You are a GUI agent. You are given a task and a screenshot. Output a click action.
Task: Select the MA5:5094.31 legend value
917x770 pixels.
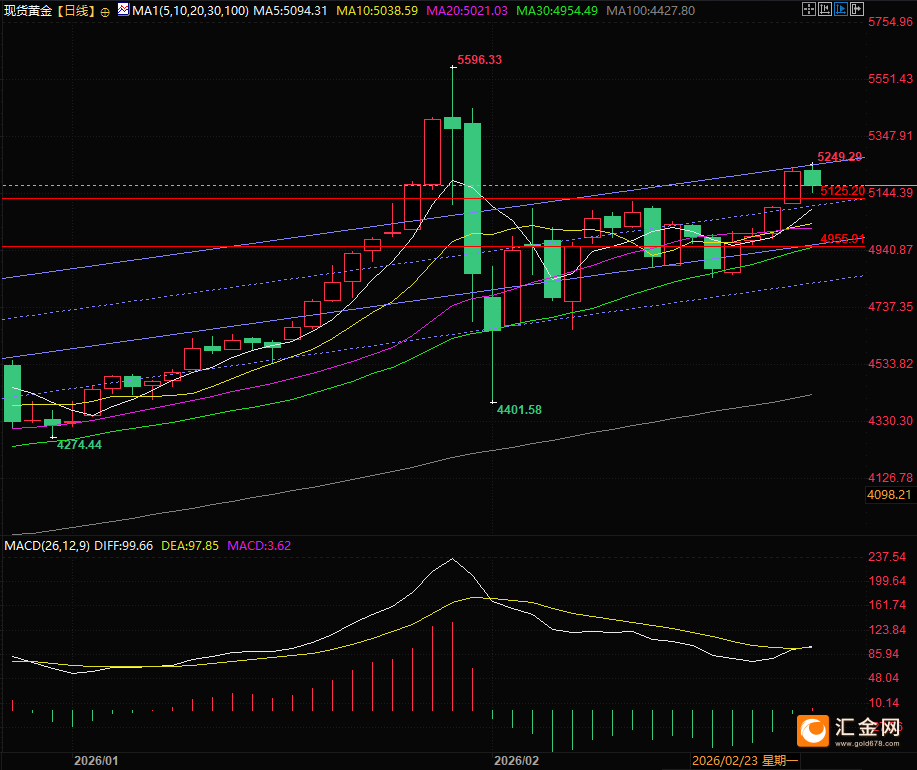290,11
